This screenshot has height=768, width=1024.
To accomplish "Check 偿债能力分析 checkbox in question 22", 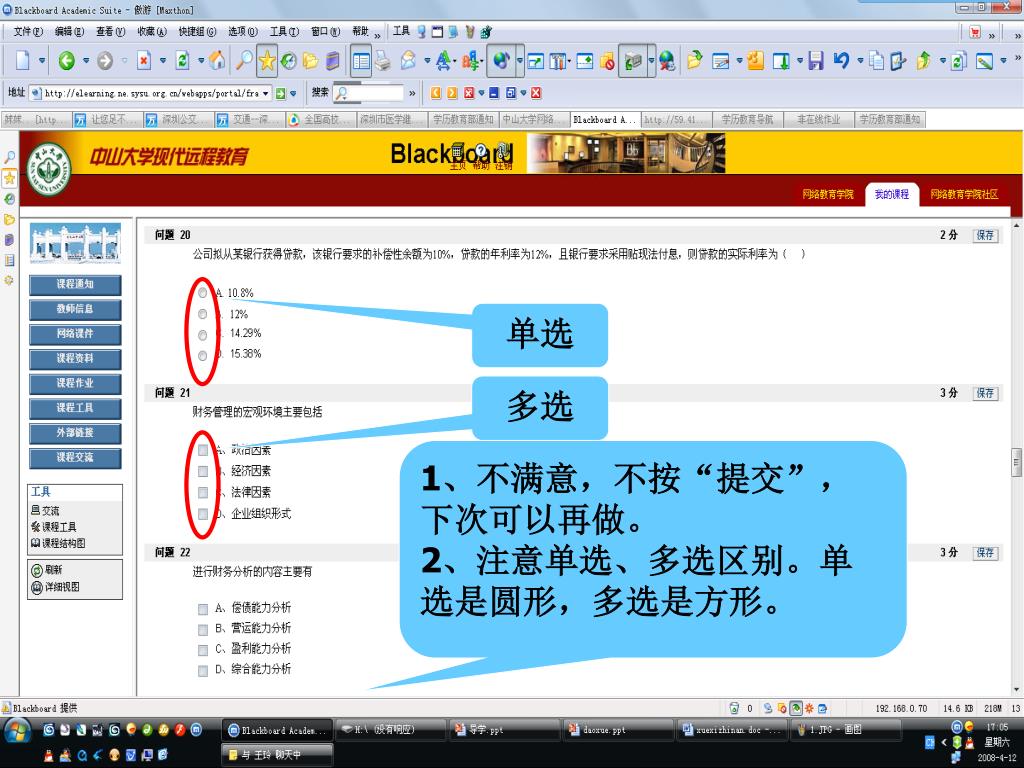I will [x=203, y=608].
